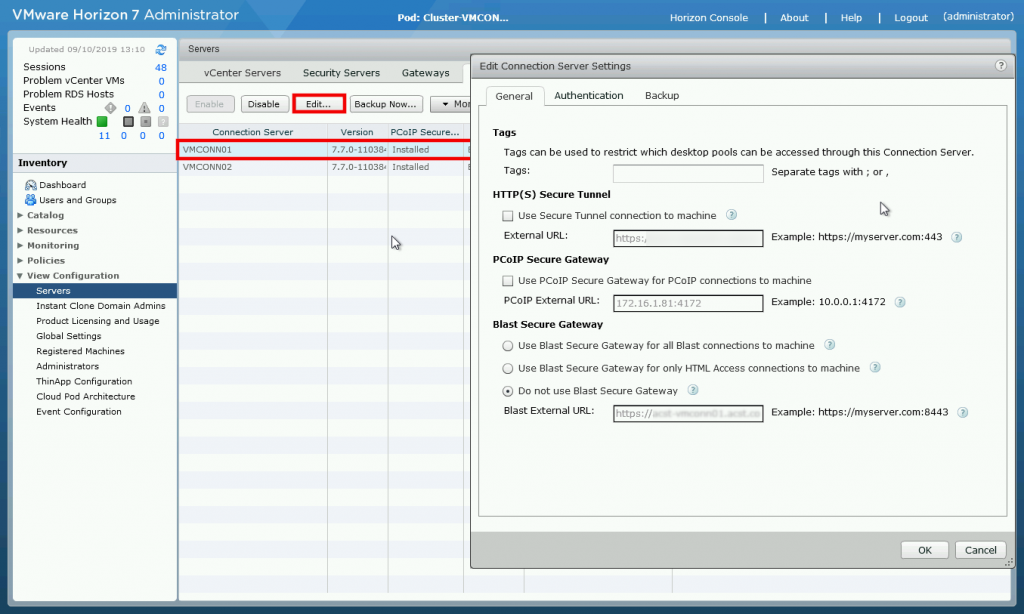The image size is (1024, 614).
Task: Check Use PCoIP Secure Gateway for PCoIP connections
Action: pyautogui.click(x=508, y=281)
